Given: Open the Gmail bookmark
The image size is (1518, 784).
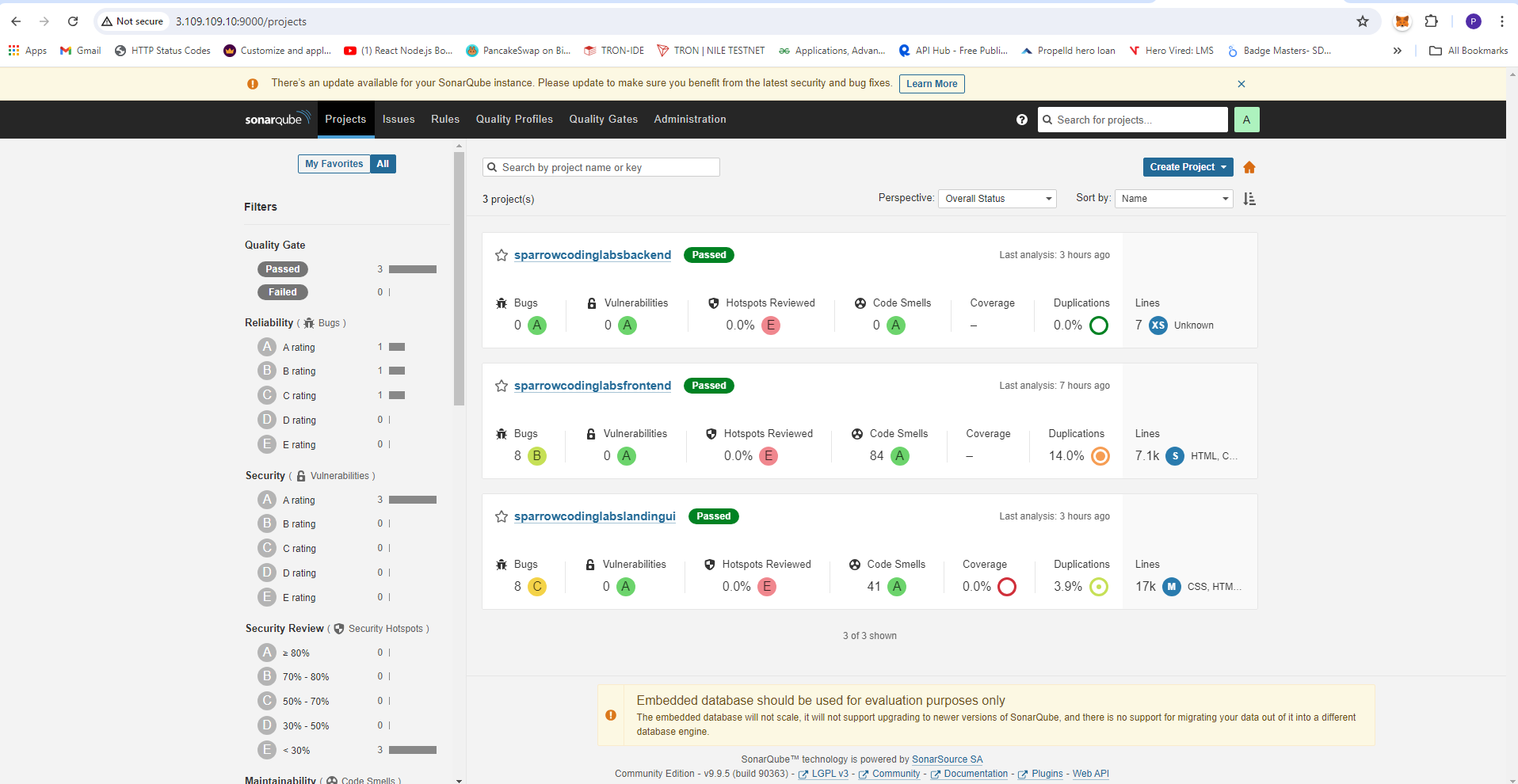Looking at the screenshot, I should tap(81, 51).
